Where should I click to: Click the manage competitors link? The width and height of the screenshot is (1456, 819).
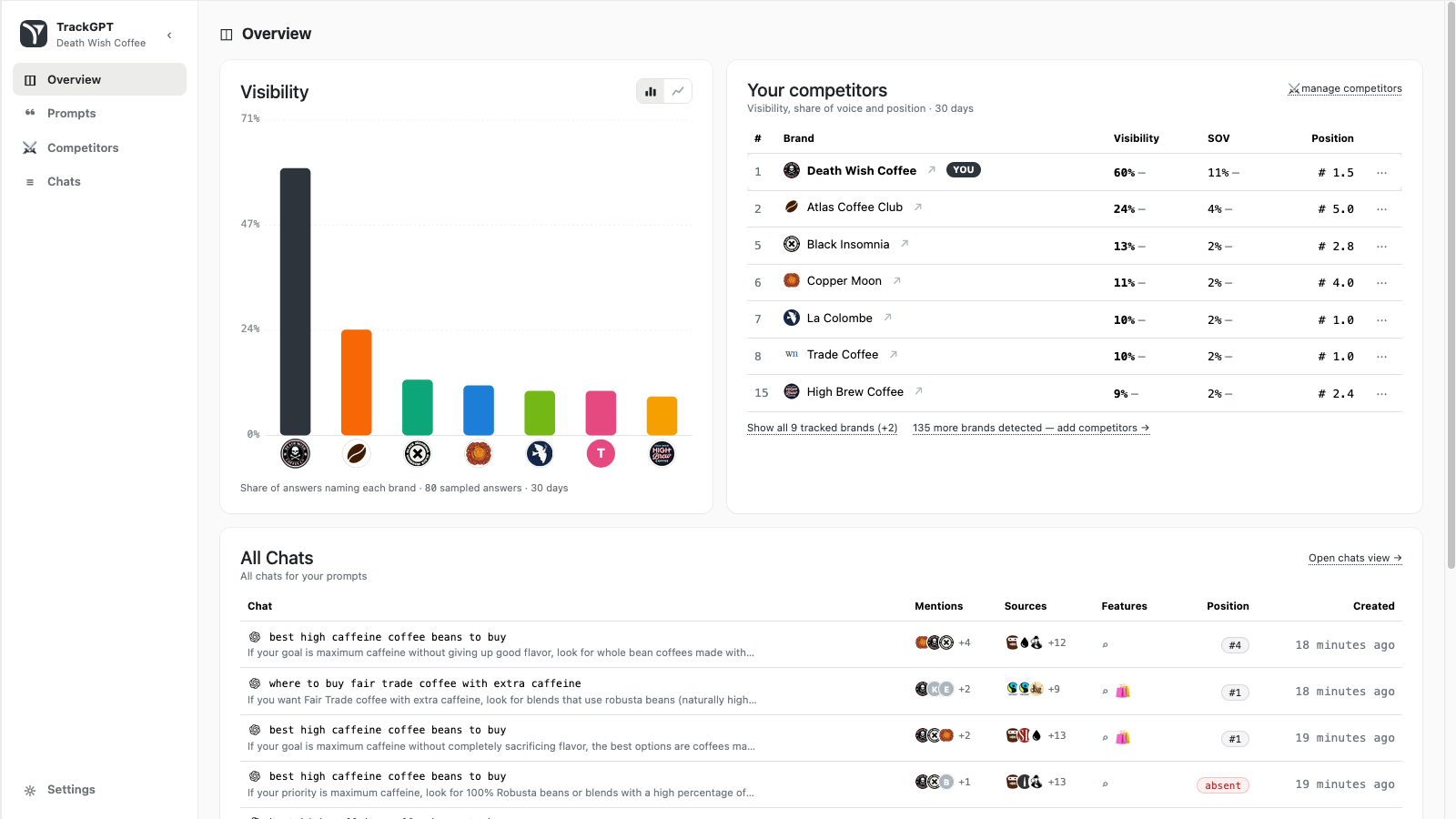pyautogui.click(x=1345, y=88)
